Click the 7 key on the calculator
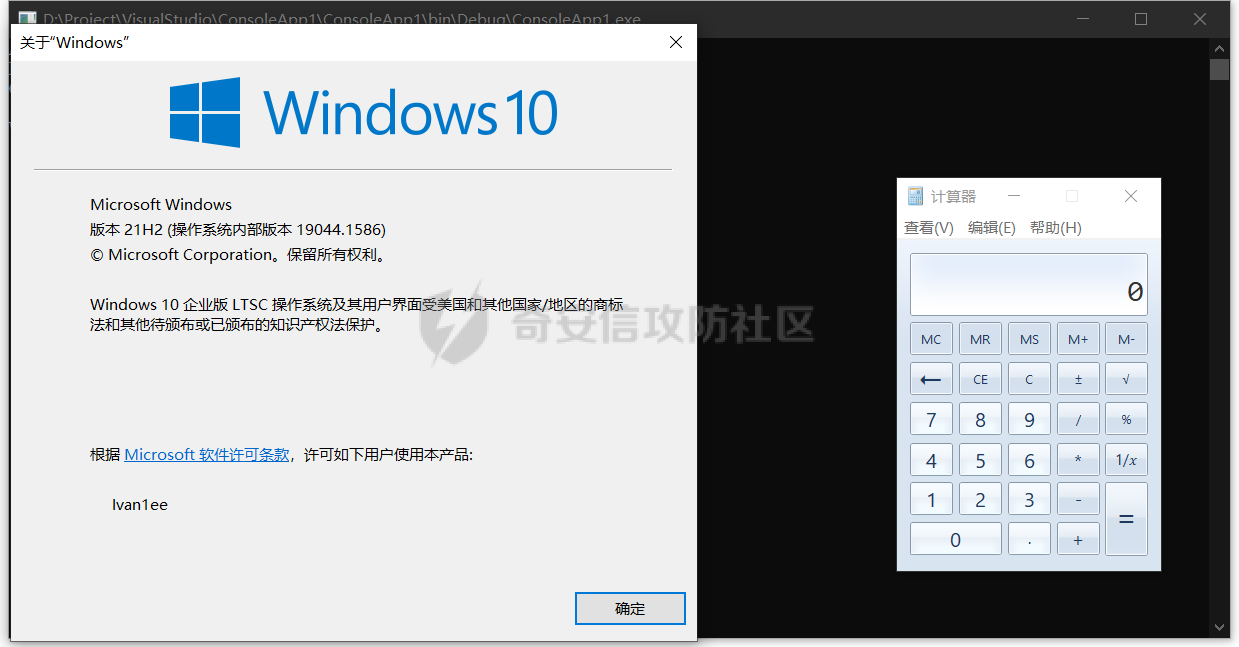The image size is (1239, 647). [931, 420]
